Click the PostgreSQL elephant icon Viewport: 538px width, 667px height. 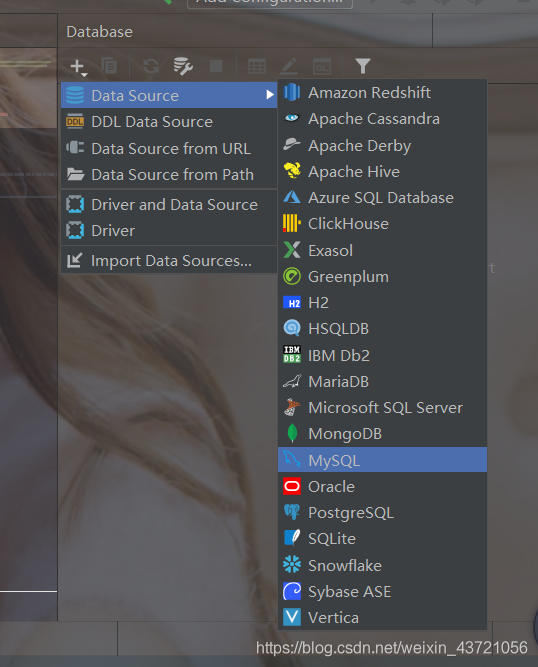point(292,512)
